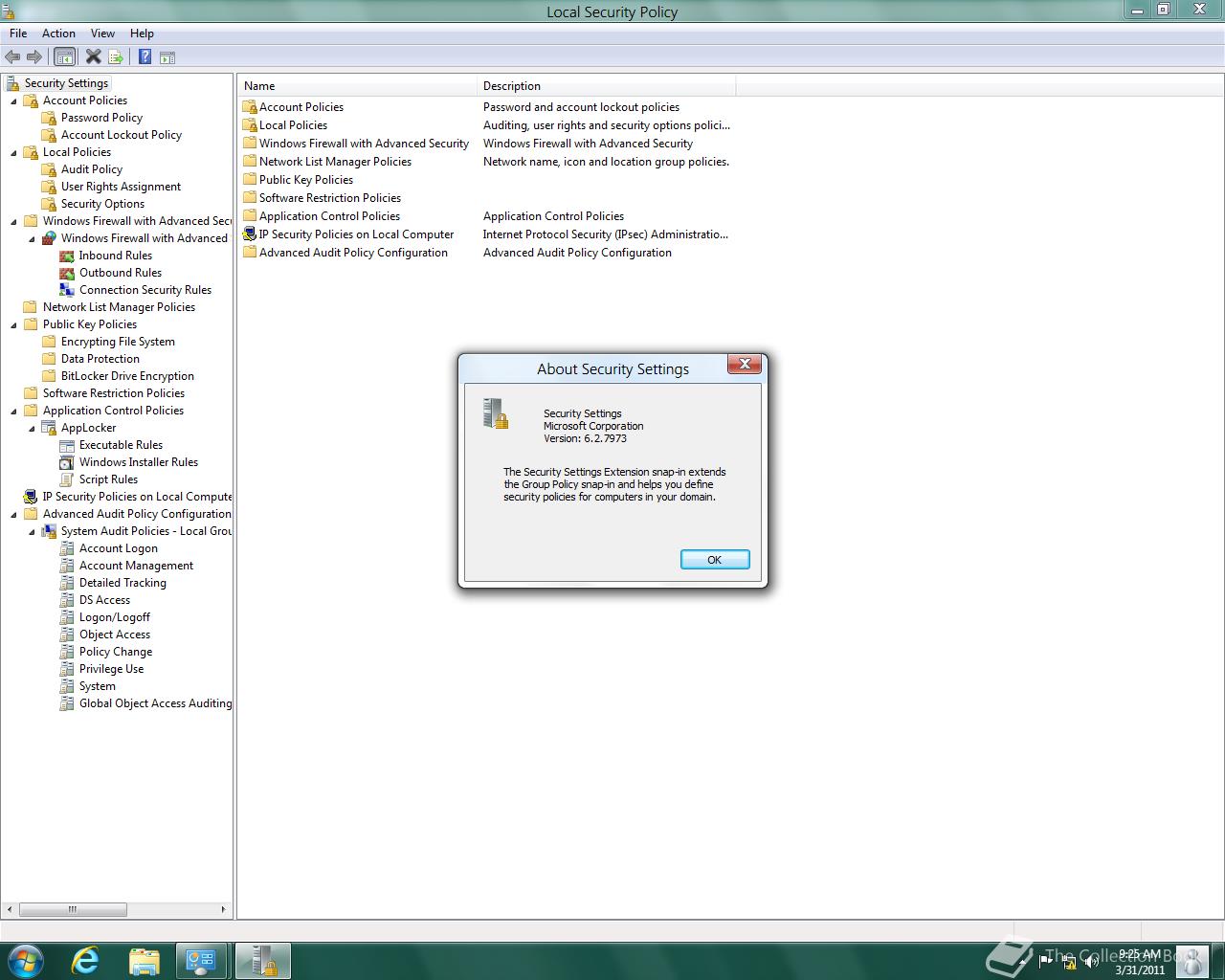This screenshot has width=1225, height=980.
Task: Select Encrypting File System in tree
Action: [x=118, y=342]
